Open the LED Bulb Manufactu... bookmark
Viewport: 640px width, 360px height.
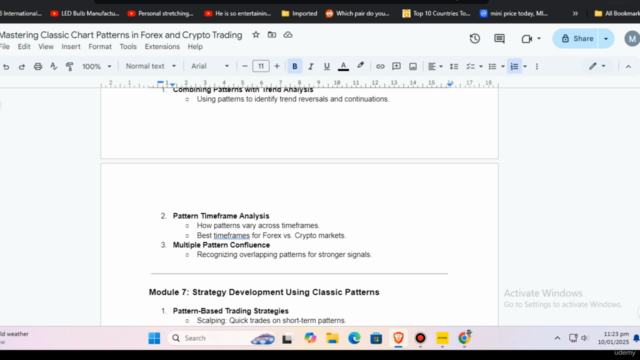click(x=85, y=13)
